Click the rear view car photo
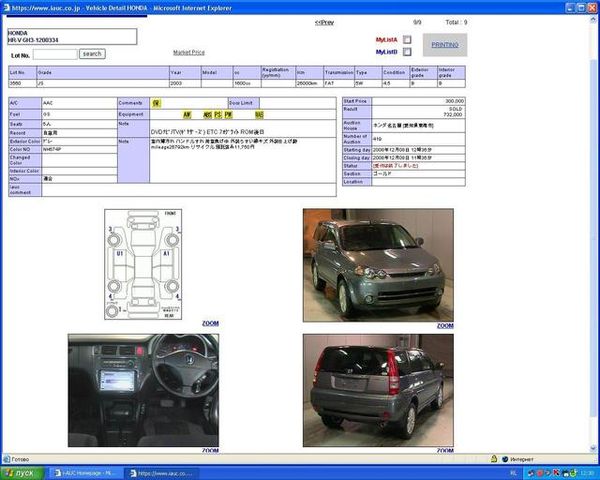Viewport: 600px width, 480px height. click(378, 390)
